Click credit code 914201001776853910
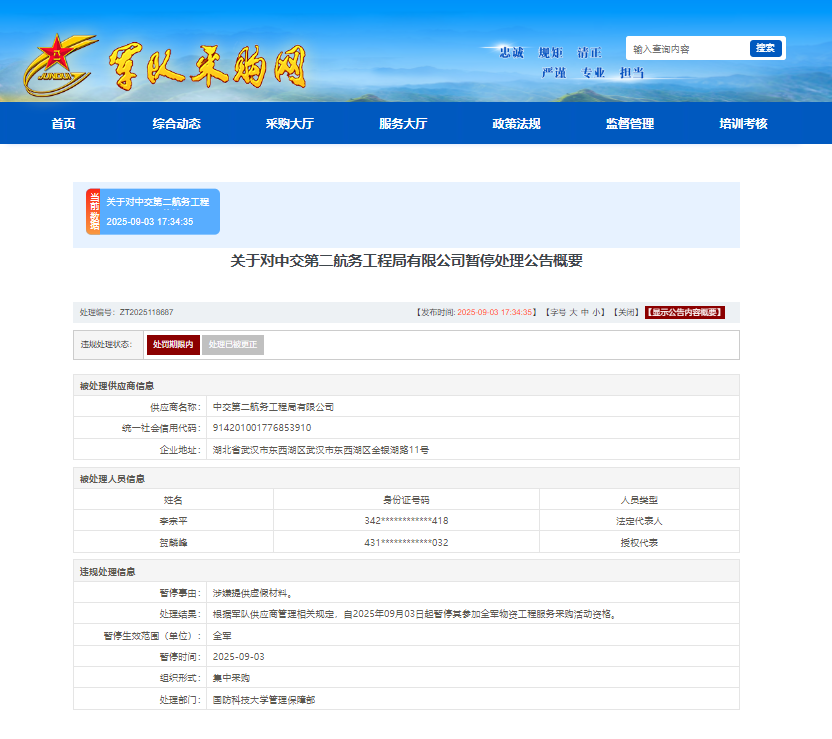 [262, 428]
